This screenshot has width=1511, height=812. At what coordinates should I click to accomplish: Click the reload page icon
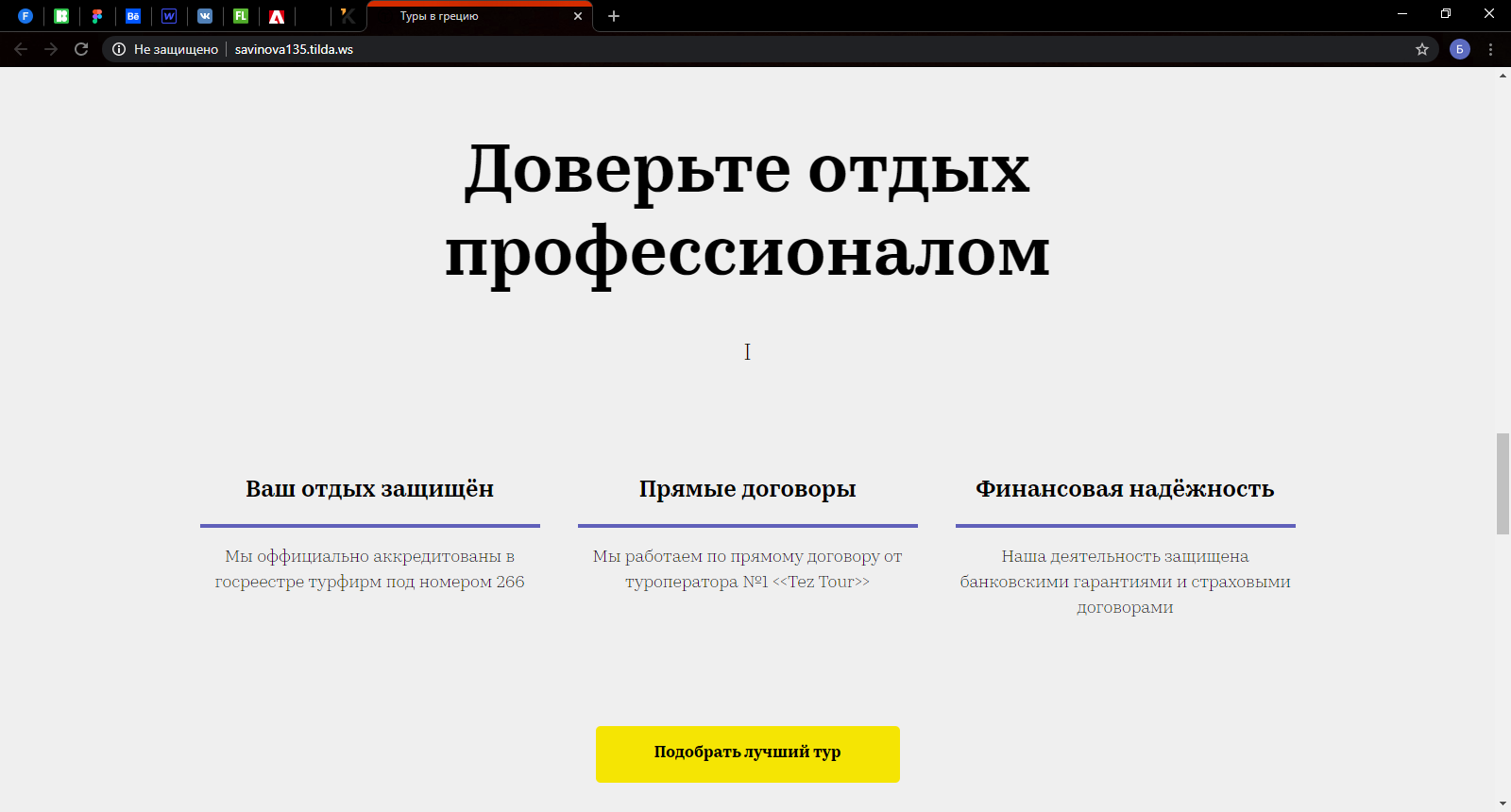point(81,49)
